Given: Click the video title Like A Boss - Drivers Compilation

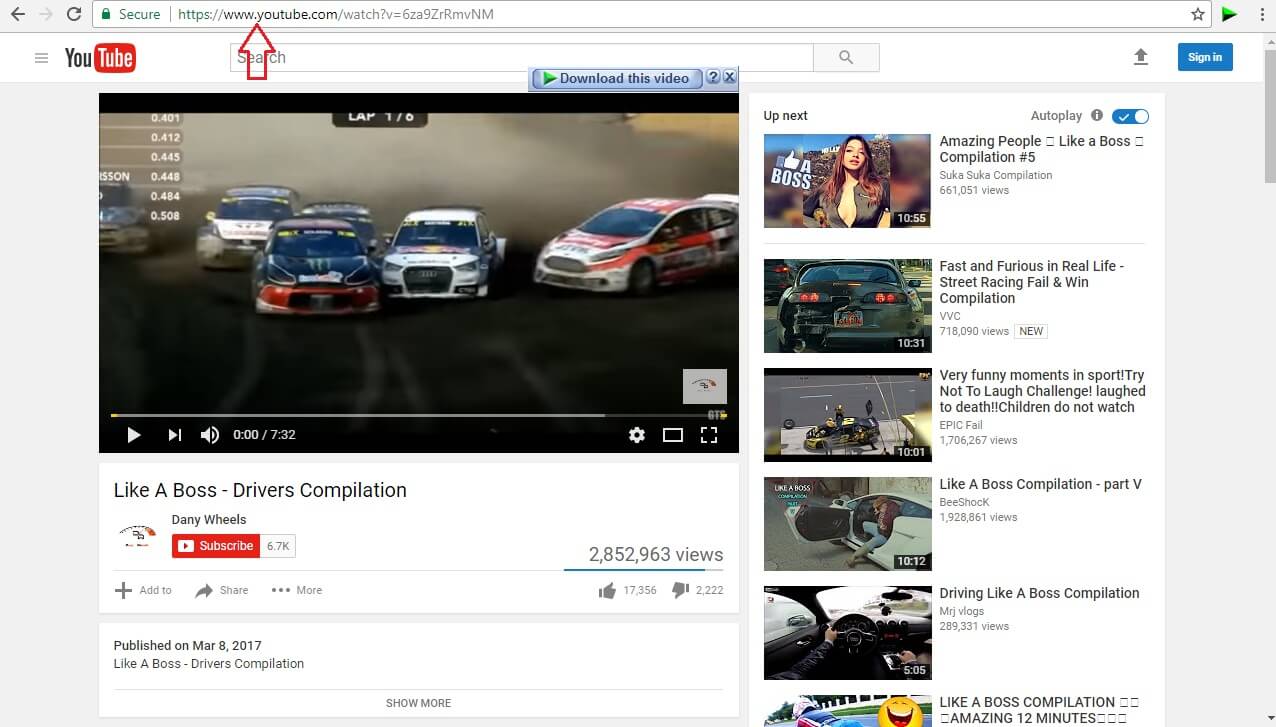Looking at the screenshot, I should (x=260, y=490).
